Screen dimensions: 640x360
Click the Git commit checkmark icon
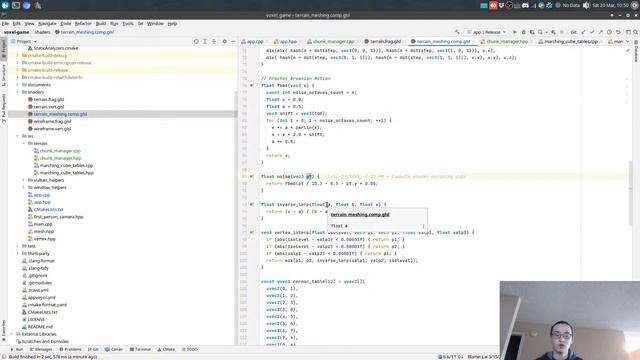click(x=592, y=32)
